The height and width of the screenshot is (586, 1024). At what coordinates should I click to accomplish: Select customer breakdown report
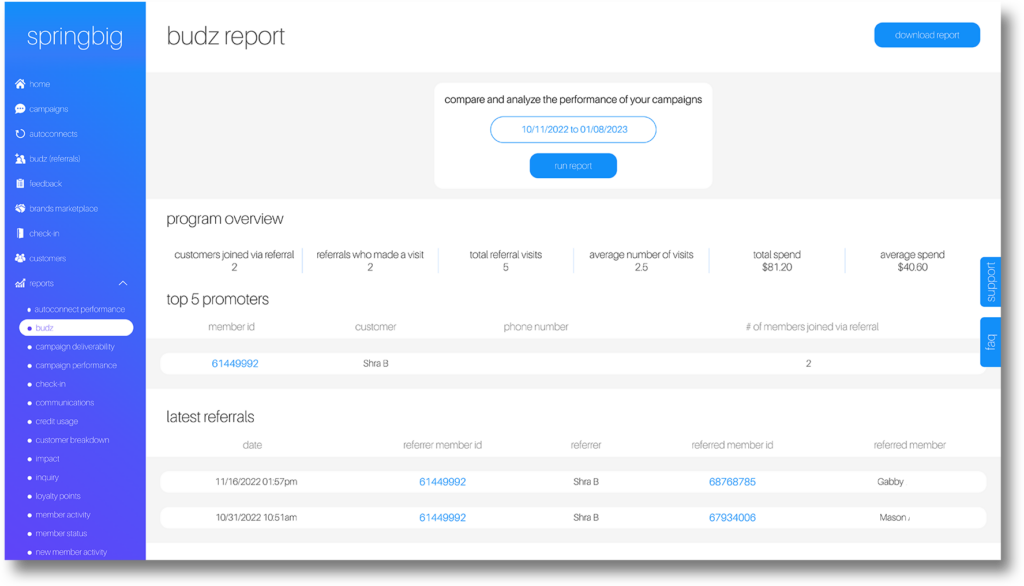[72, 440]
